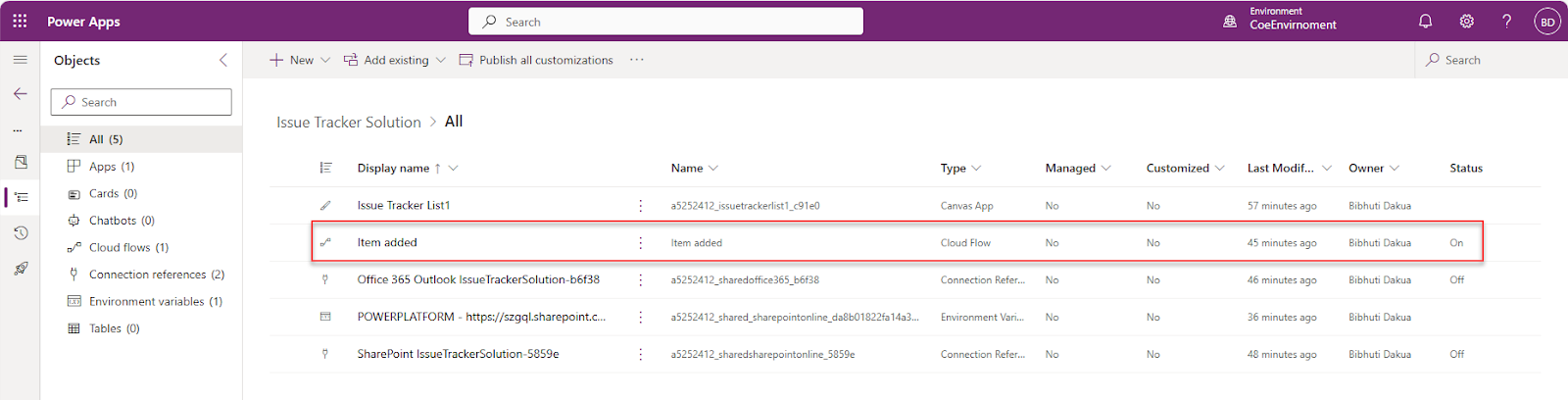Click a5252412_issuetrackerlist1_c91e0 name cell
The image size is (1568, 400).
coord(745,206)
